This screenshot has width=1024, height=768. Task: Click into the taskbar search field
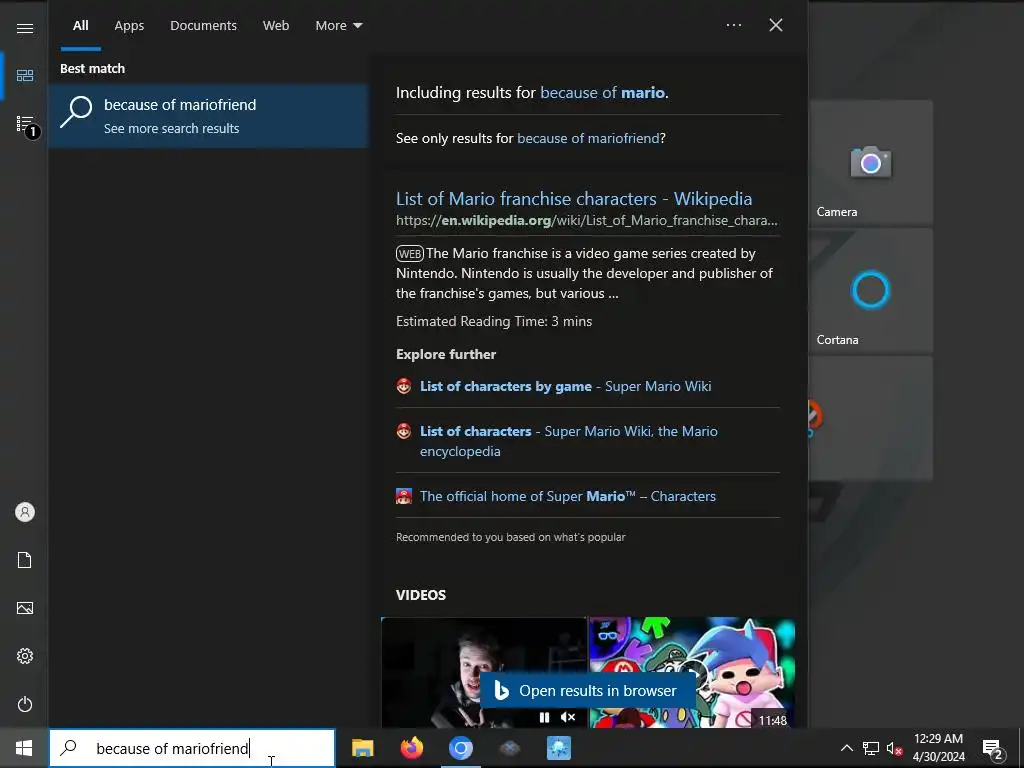coord(192,748)
